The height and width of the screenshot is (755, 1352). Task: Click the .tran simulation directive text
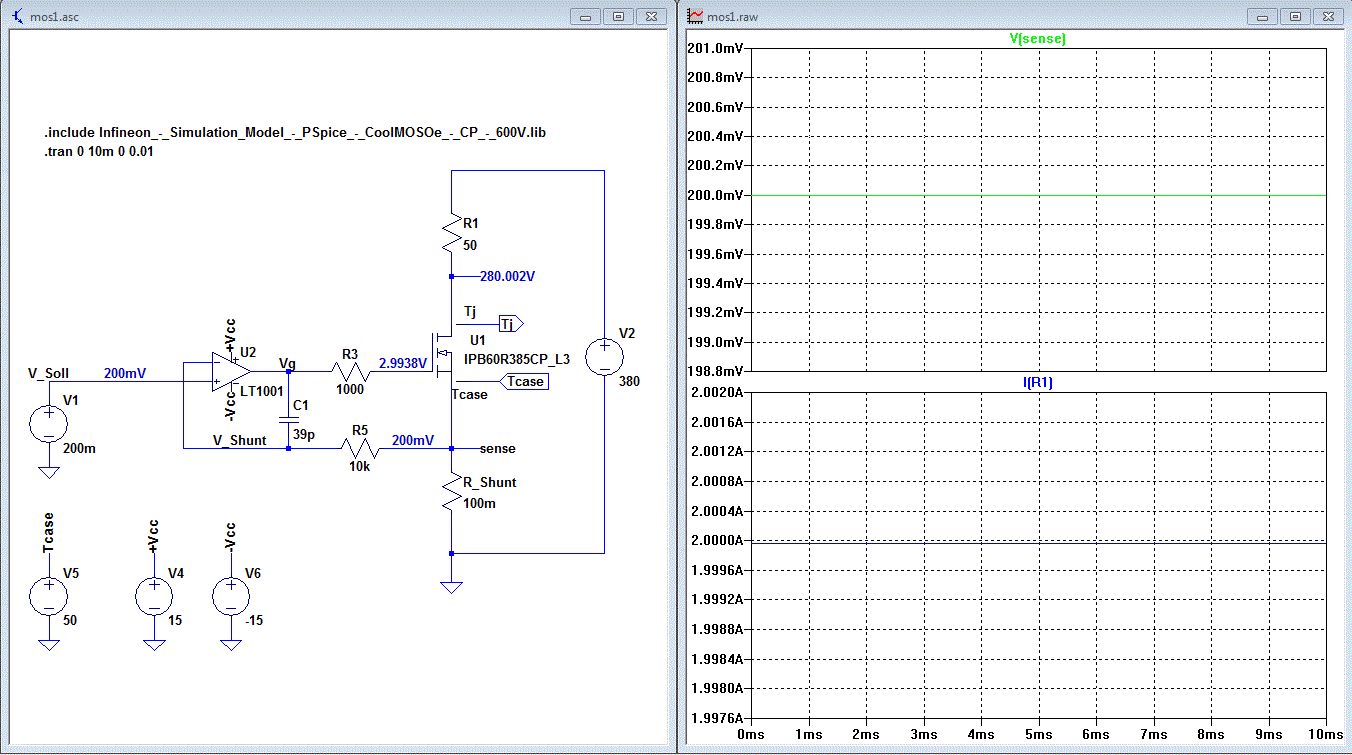click(98, 151)
